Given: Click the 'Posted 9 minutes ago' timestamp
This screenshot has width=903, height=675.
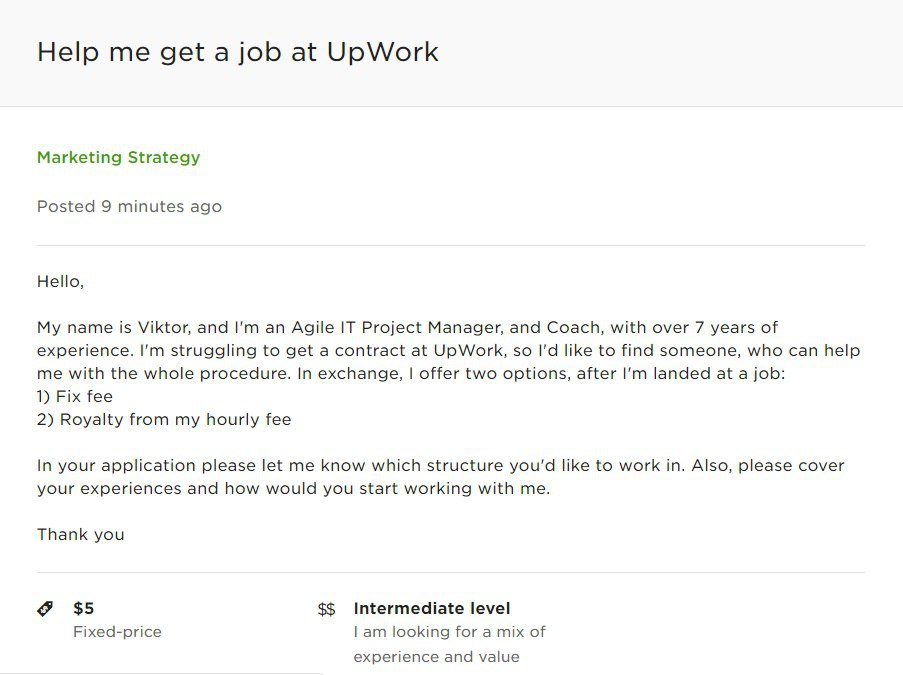Looking at the screenshot, I should pos(129,207).
